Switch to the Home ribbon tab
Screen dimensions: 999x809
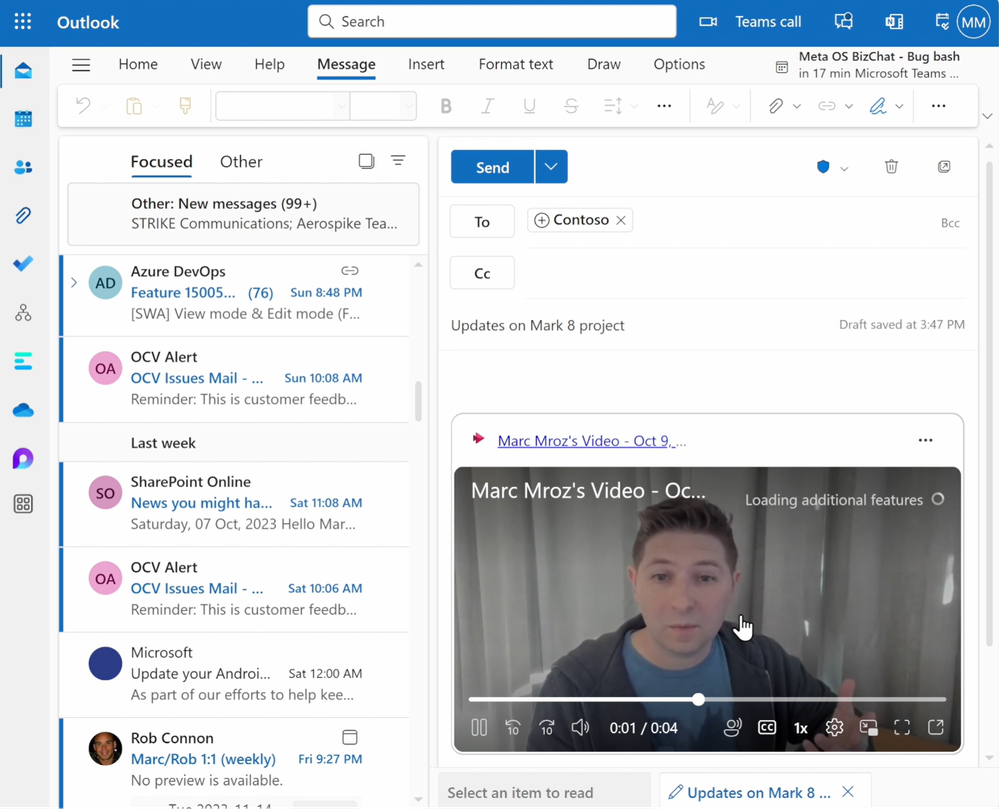(138, 64)
